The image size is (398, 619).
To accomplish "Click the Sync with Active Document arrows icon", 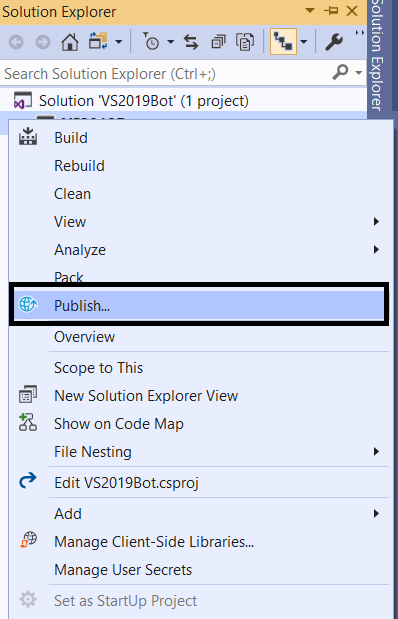I will coord(191,41).
